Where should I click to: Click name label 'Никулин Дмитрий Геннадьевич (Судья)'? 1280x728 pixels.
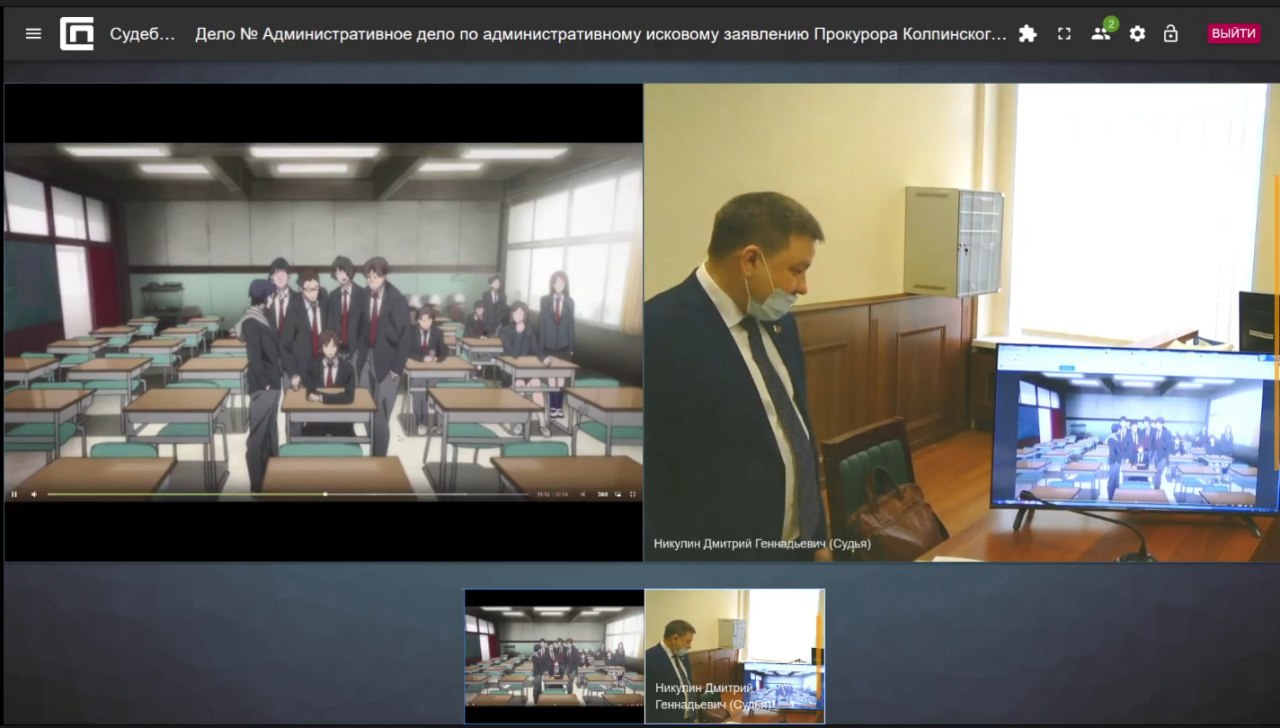click(x=762, y=544)
